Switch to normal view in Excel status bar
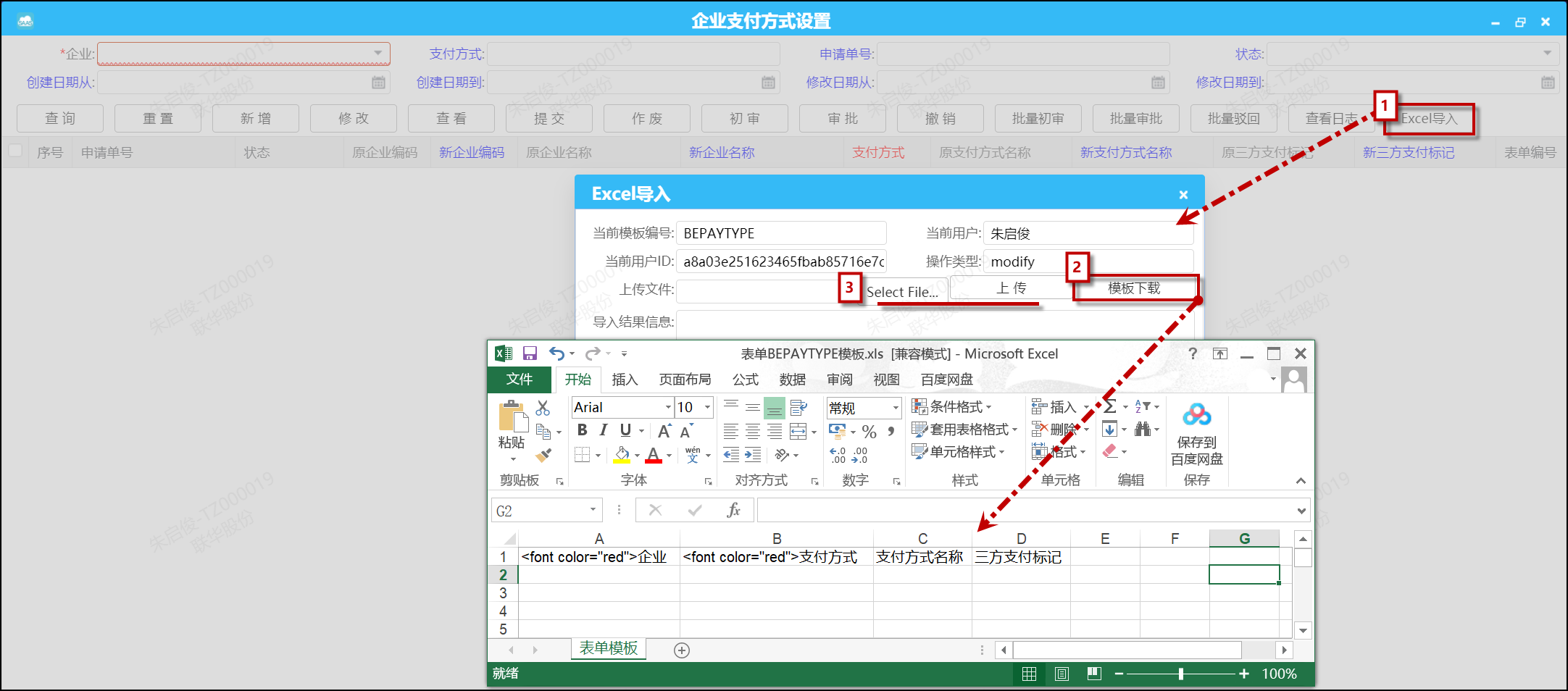 point(1029,674)
